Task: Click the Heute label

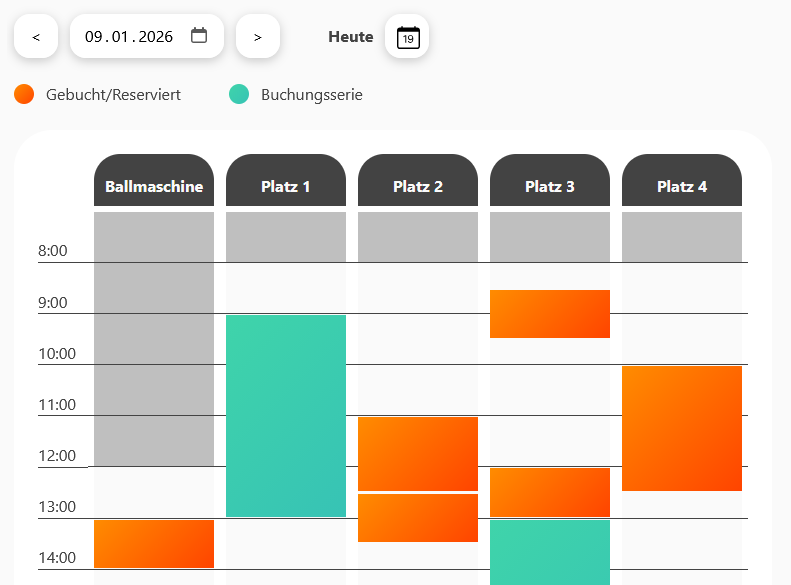Action: [350, 37]
